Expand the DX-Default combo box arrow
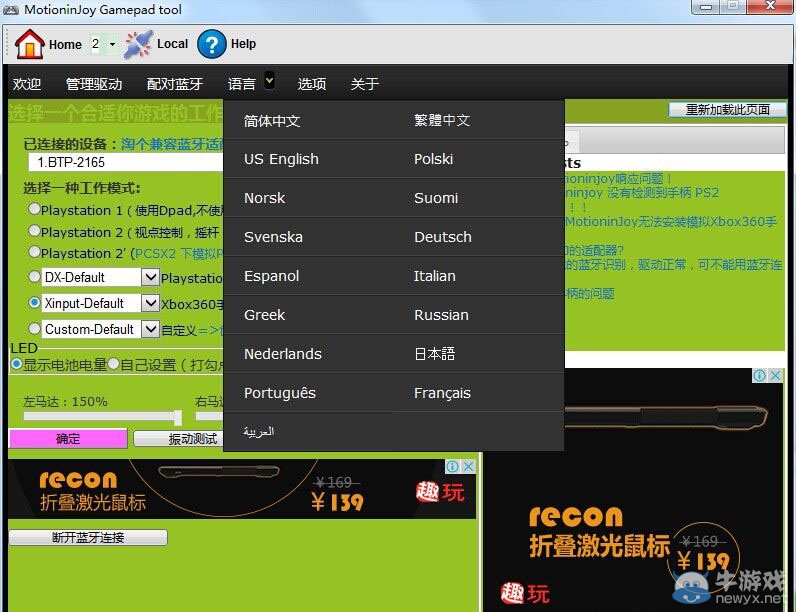The height and width of the screenshot is (612, 796). point(150,277)
